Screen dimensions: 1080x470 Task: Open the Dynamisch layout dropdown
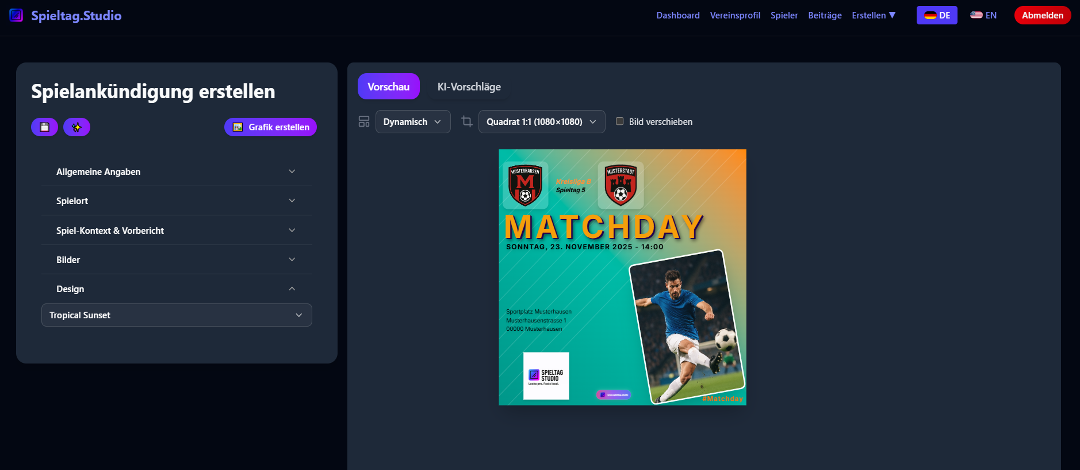click(413, 121)
